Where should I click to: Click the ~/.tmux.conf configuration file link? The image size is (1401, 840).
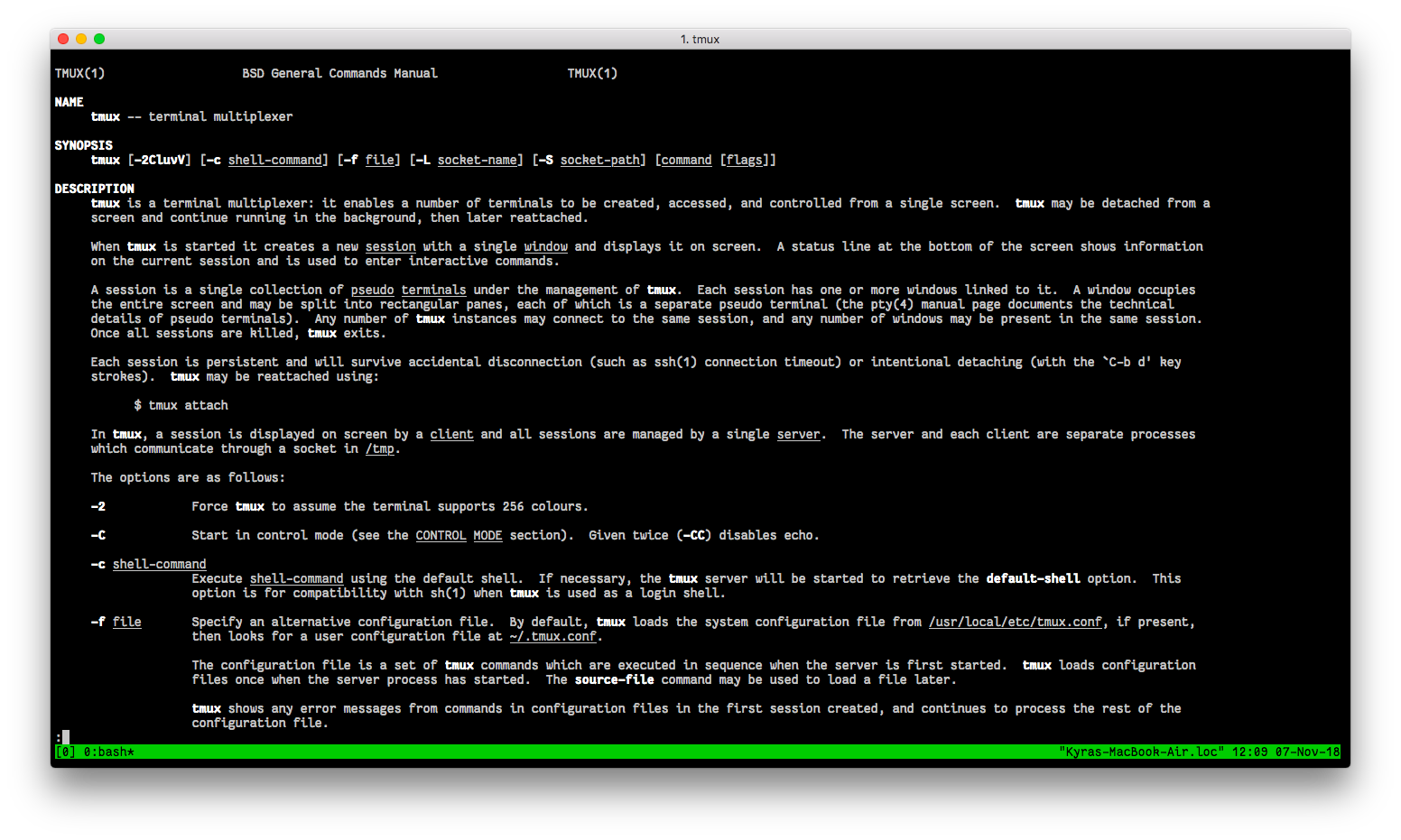coord(552,635)
